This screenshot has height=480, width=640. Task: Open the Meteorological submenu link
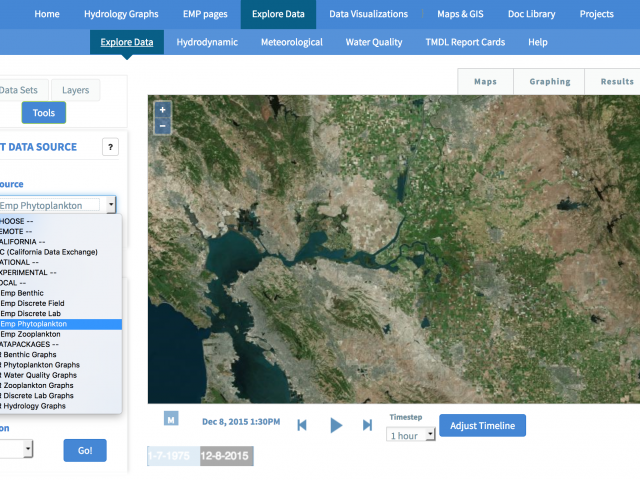point(292,42)
